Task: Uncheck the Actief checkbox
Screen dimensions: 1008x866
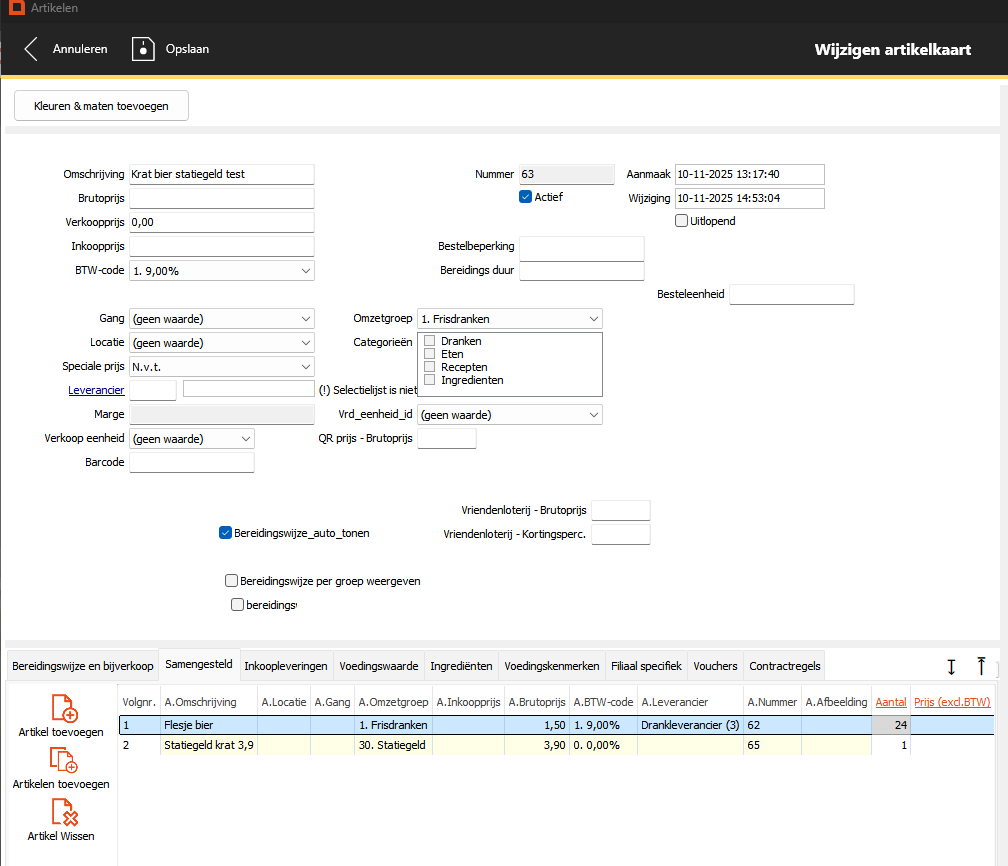Action: [x=525, y=197]
